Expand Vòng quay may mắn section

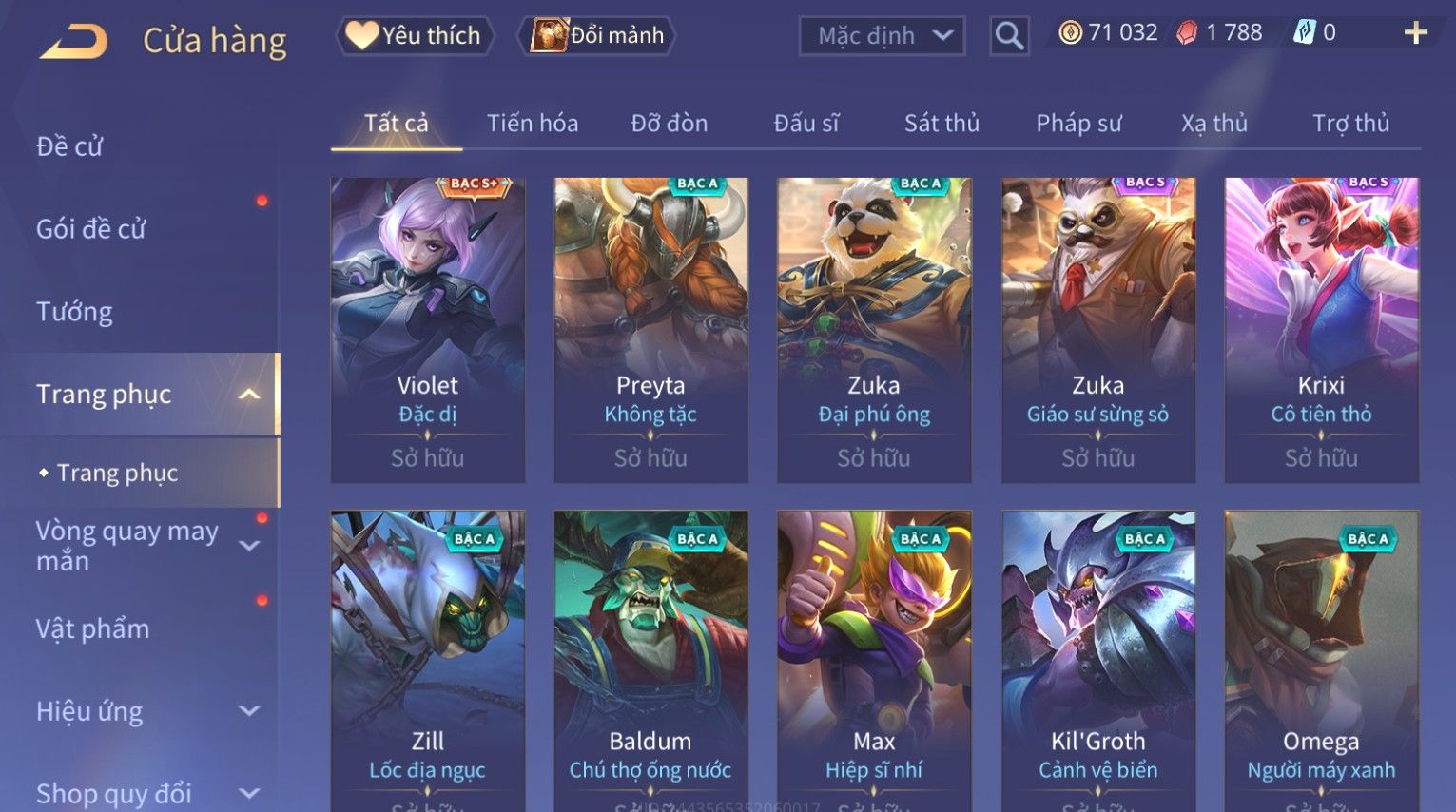249,546
